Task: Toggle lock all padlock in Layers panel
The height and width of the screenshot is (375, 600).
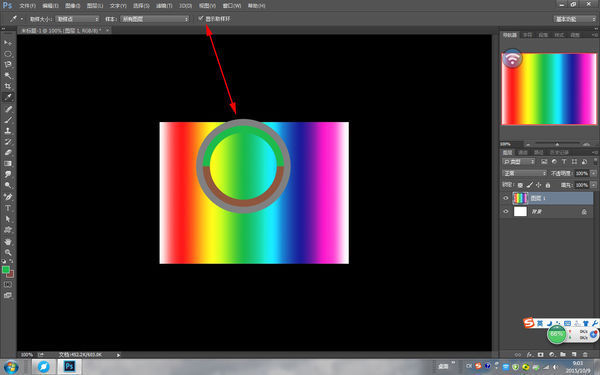Action: point(548,185)
